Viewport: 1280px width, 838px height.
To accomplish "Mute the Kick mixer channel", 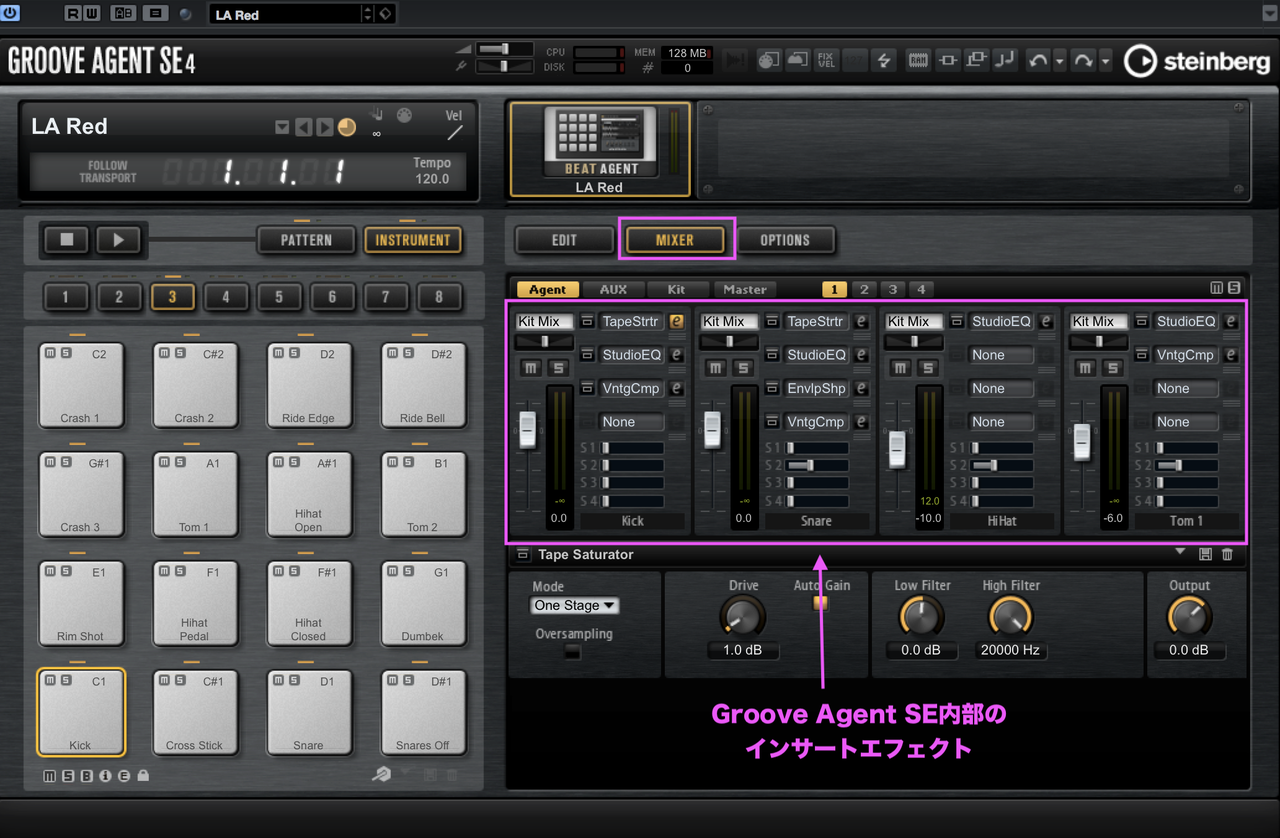I will tap(531, 367).
